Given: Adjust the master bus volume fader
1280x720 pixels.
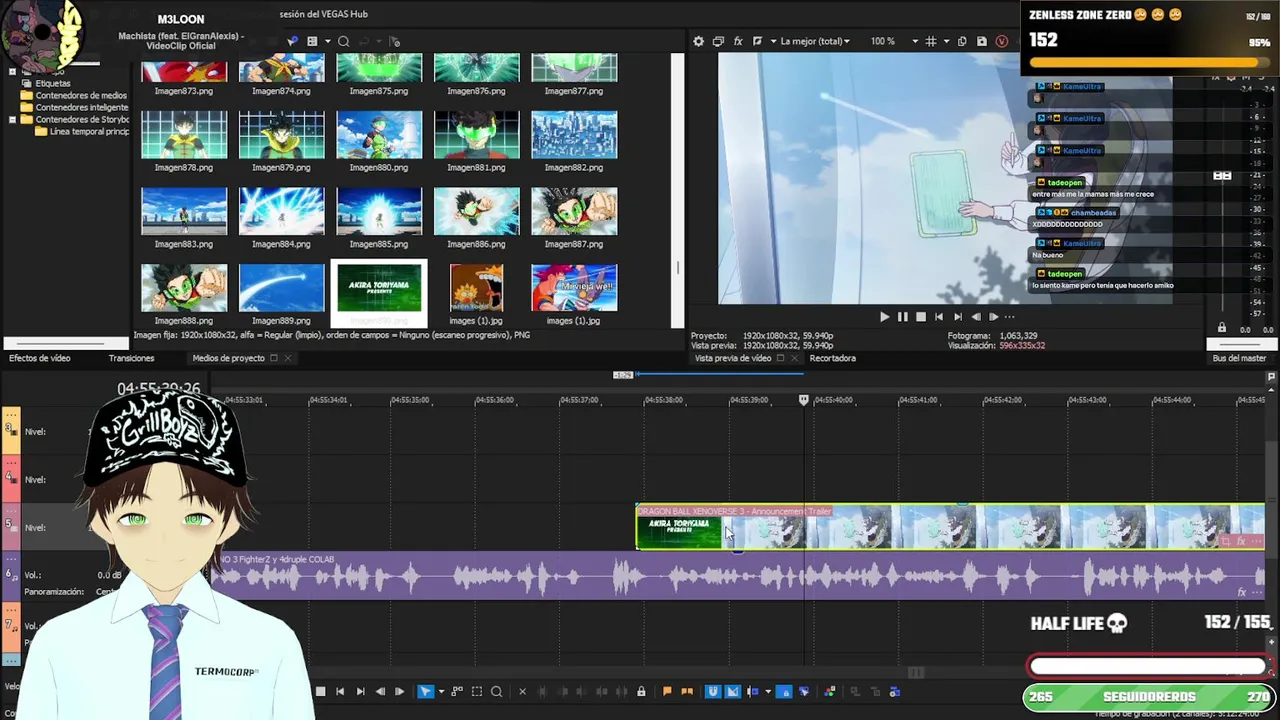Looking at the screenshot, I should [x=1221, y=176].
